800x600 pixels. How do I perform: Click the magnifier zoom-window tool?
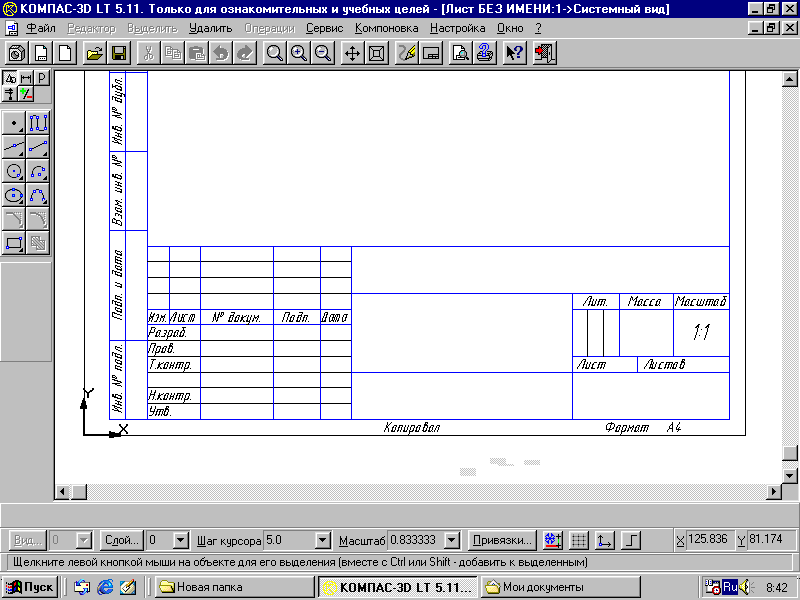[x=274, y=53]
